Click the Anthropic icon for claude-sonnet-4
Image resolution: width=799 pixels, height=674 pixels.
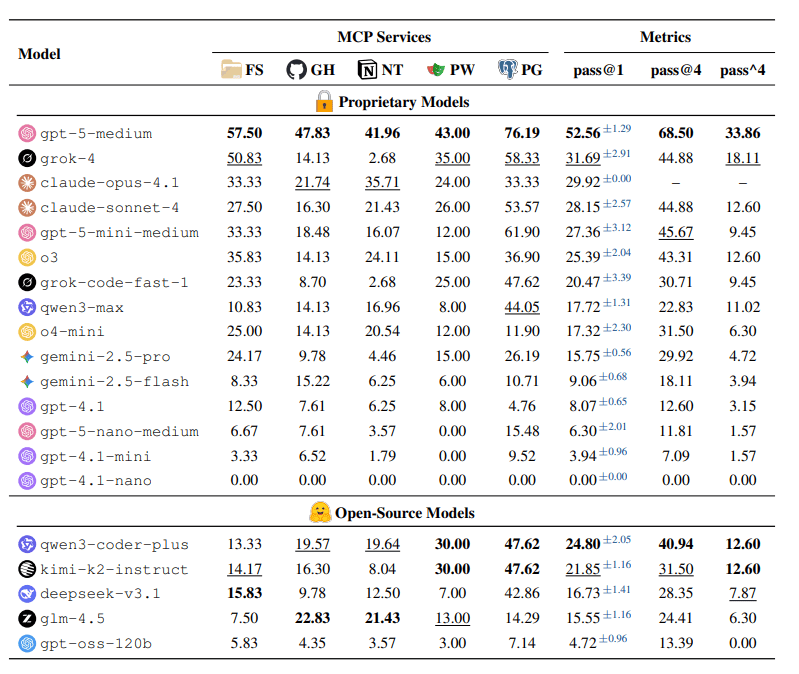click(x=27, y=207)
